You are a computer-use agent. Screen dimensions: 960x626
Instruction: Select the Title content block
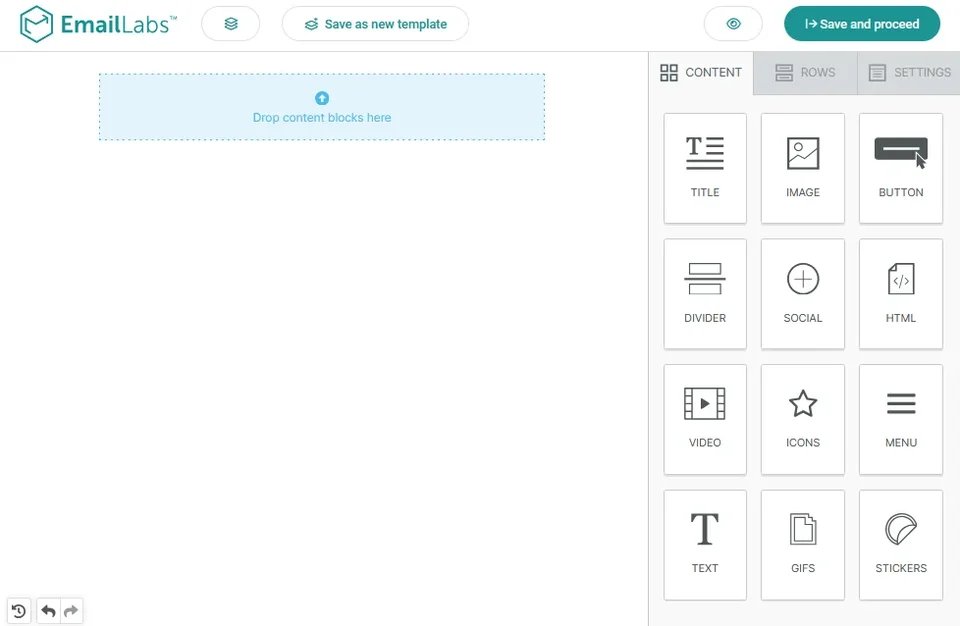705,168
